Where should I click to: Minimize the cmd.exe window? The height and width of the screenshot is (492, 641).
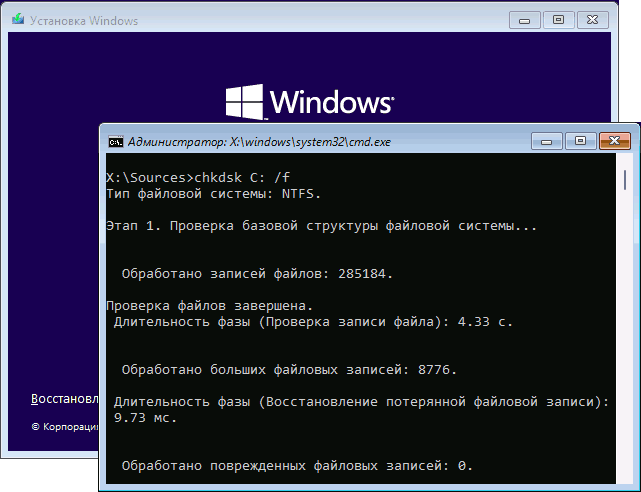(547, 141)
